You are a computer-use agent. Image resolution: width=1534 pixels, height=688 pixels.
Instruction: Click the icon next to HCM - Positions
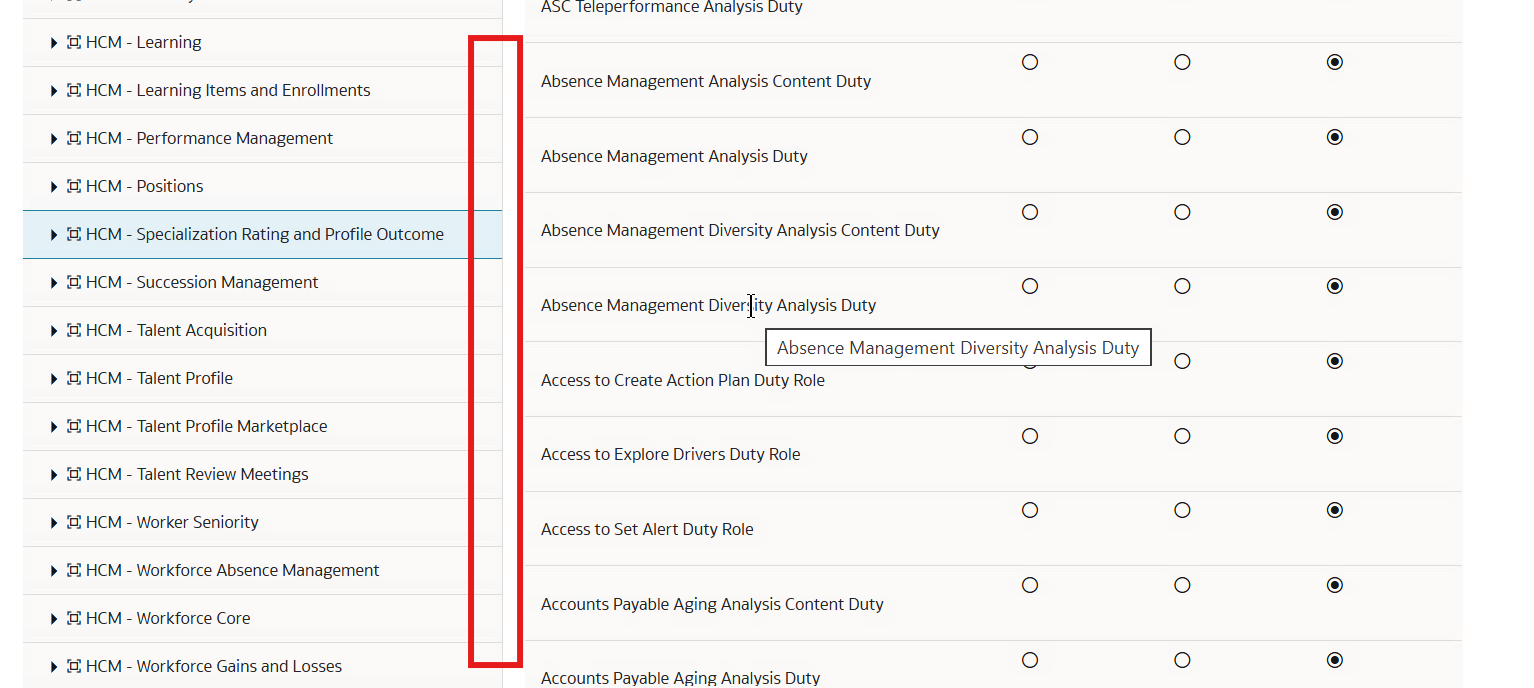click(74, 186)
